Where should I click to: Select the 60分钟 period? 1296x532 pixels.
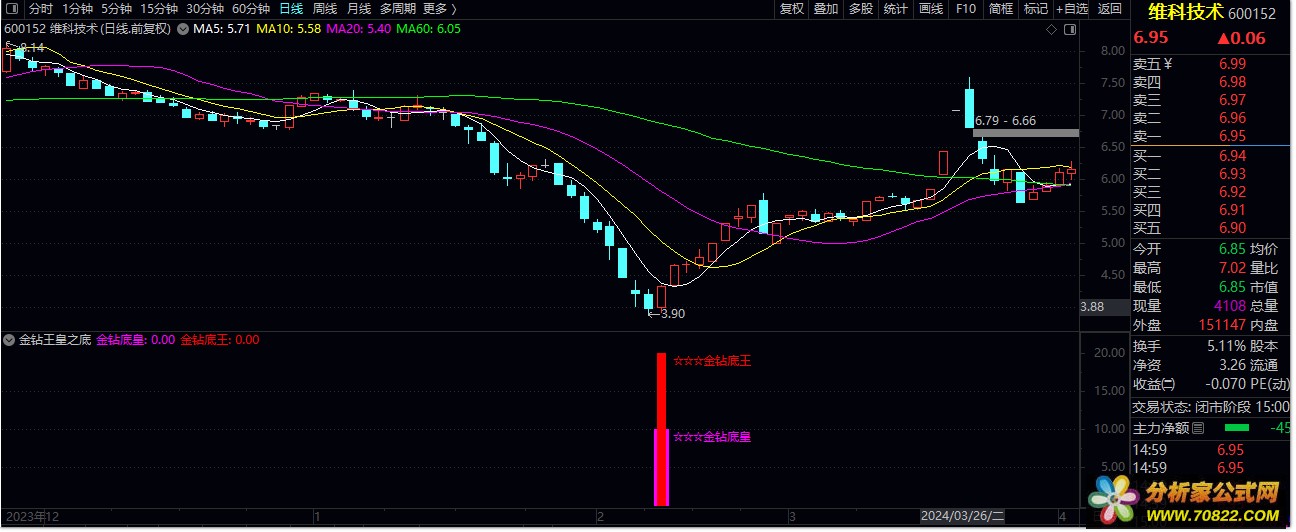(251, 9)
